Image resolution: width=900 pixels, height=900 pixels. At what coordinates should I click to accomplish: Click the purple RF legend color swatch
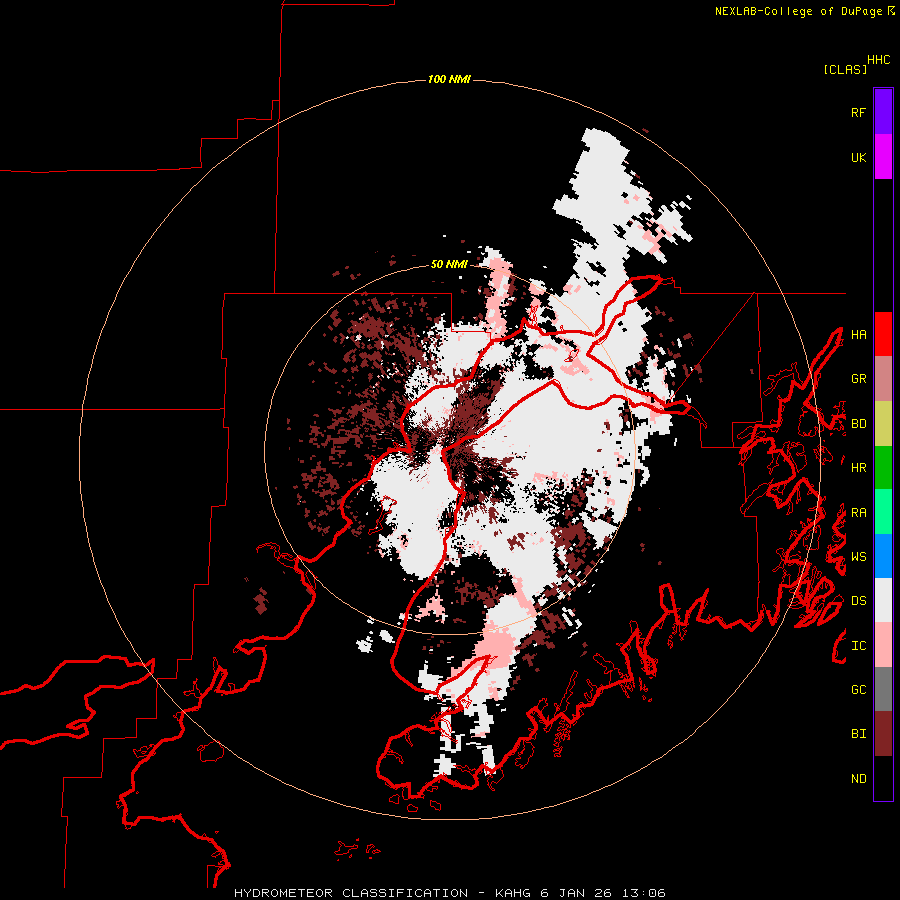click(x=883, y=112)
